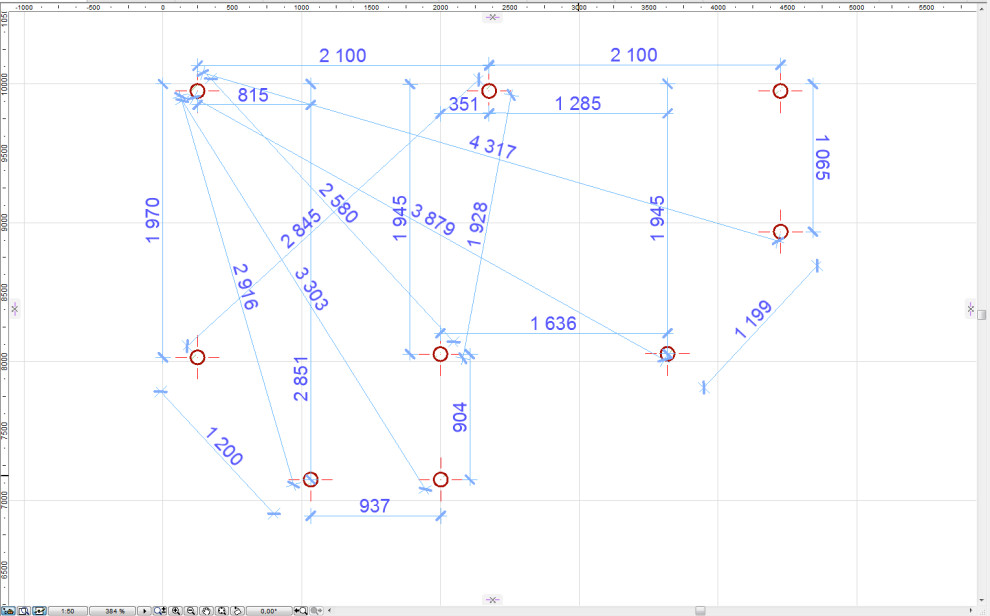Click the Zoom In magnifier icon
The height and width of the screenshot is (616, 990).
click(x=176, y=610)
